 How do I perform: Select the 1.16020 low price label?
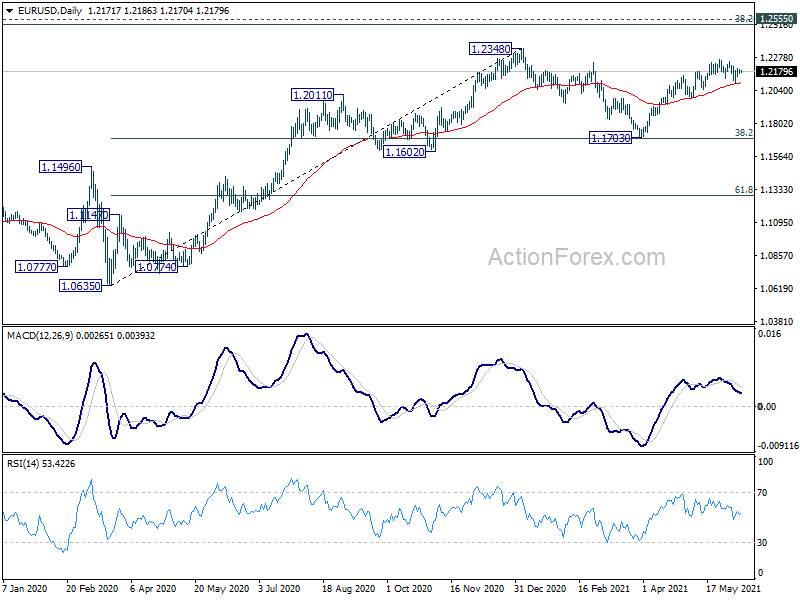(405, 152)
